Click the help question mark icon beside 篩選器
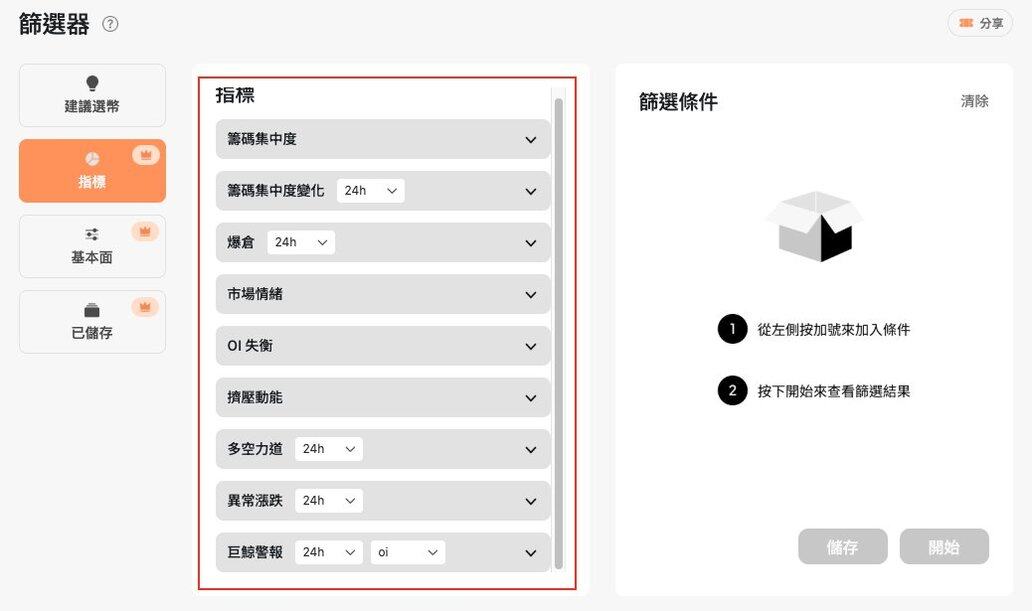 [110, 24]
